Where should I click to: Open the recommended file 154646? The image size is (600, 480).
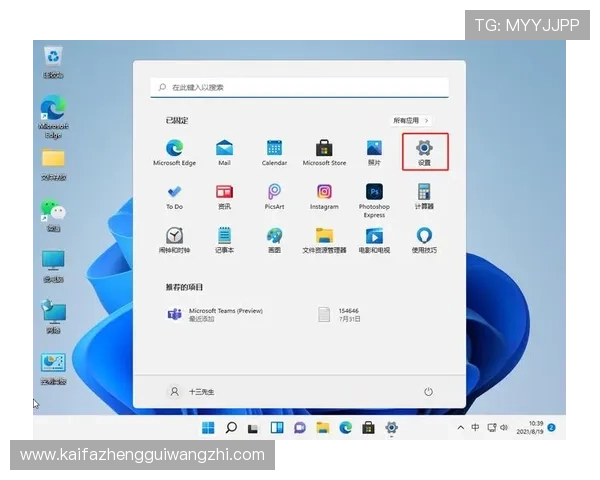[x=340, y=314]
